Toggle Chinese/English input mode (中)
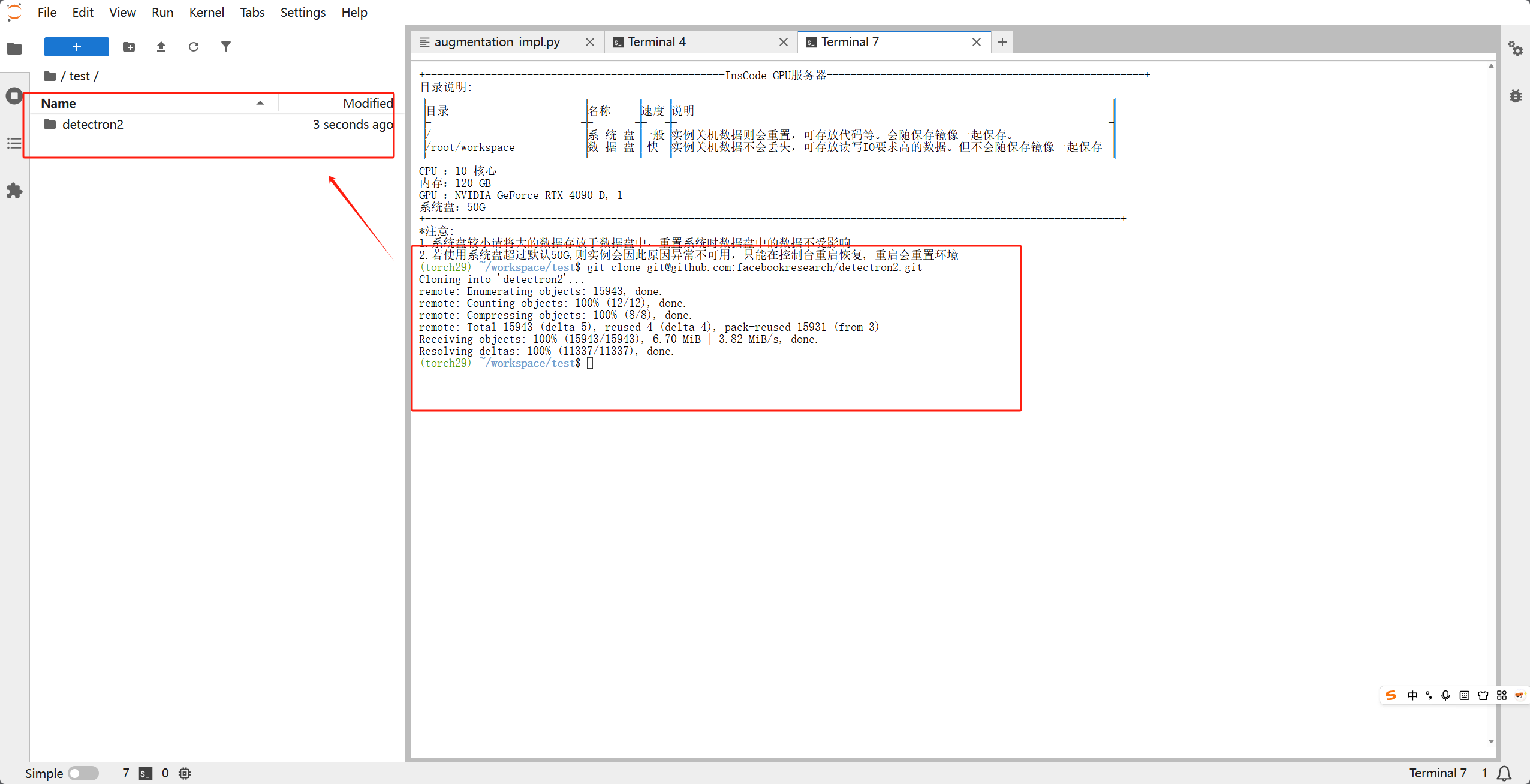Image resolution: width=1530 pixels, height=784 pixels. pyautogui.click(x=1412, y=695)
